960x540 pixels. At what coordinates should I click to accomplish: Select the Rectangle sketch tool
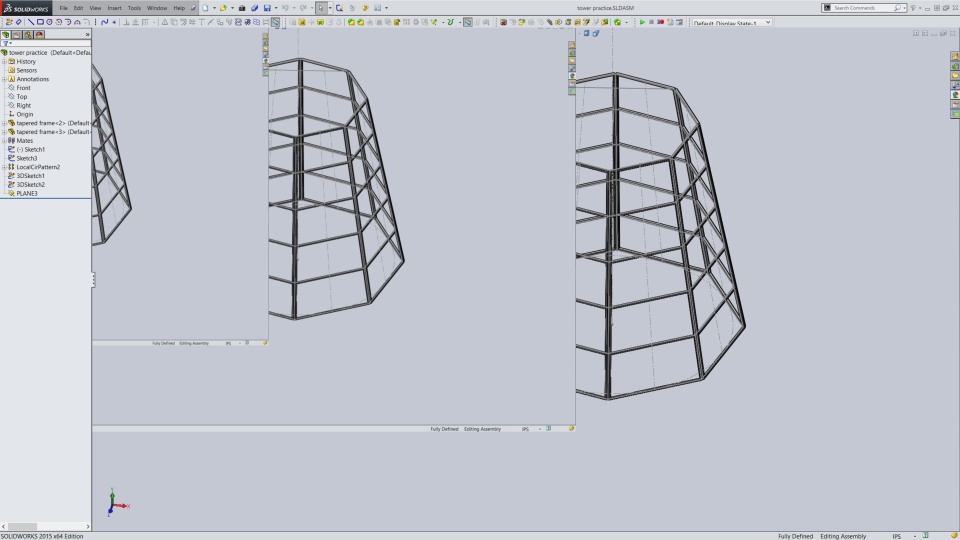pyautogui.click(x=40, y=22)
